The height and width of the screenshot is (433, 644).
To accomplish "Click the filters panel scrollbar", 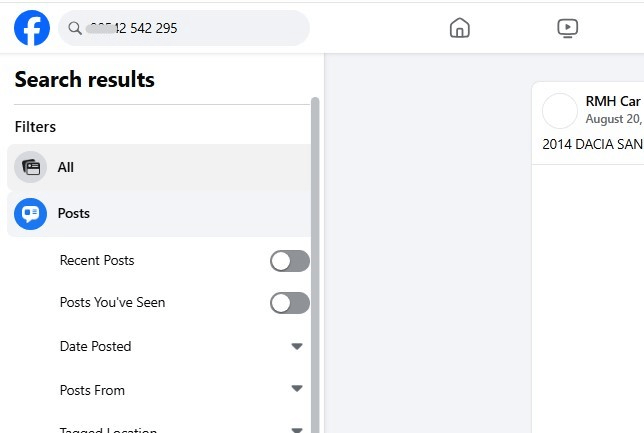I will click(316, 250).
